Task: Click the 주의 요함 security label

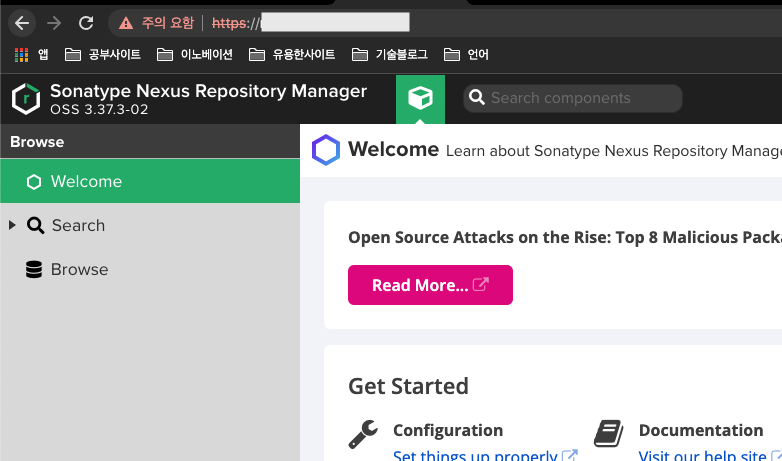Action: [168, 23]
